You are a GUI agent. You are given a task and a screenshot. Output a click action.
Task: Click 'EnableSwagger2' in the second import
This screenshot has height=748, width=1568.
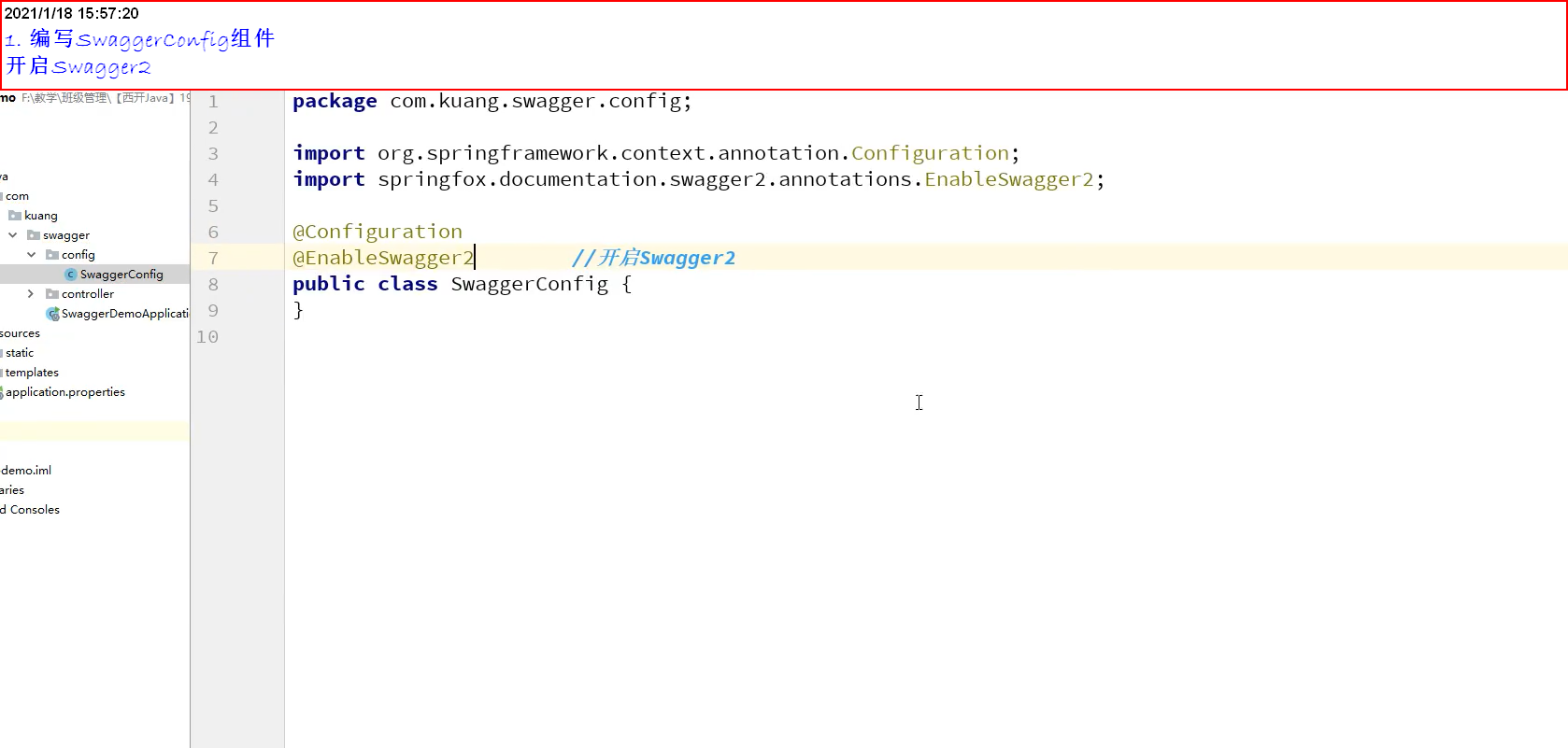click(1008, 179)
